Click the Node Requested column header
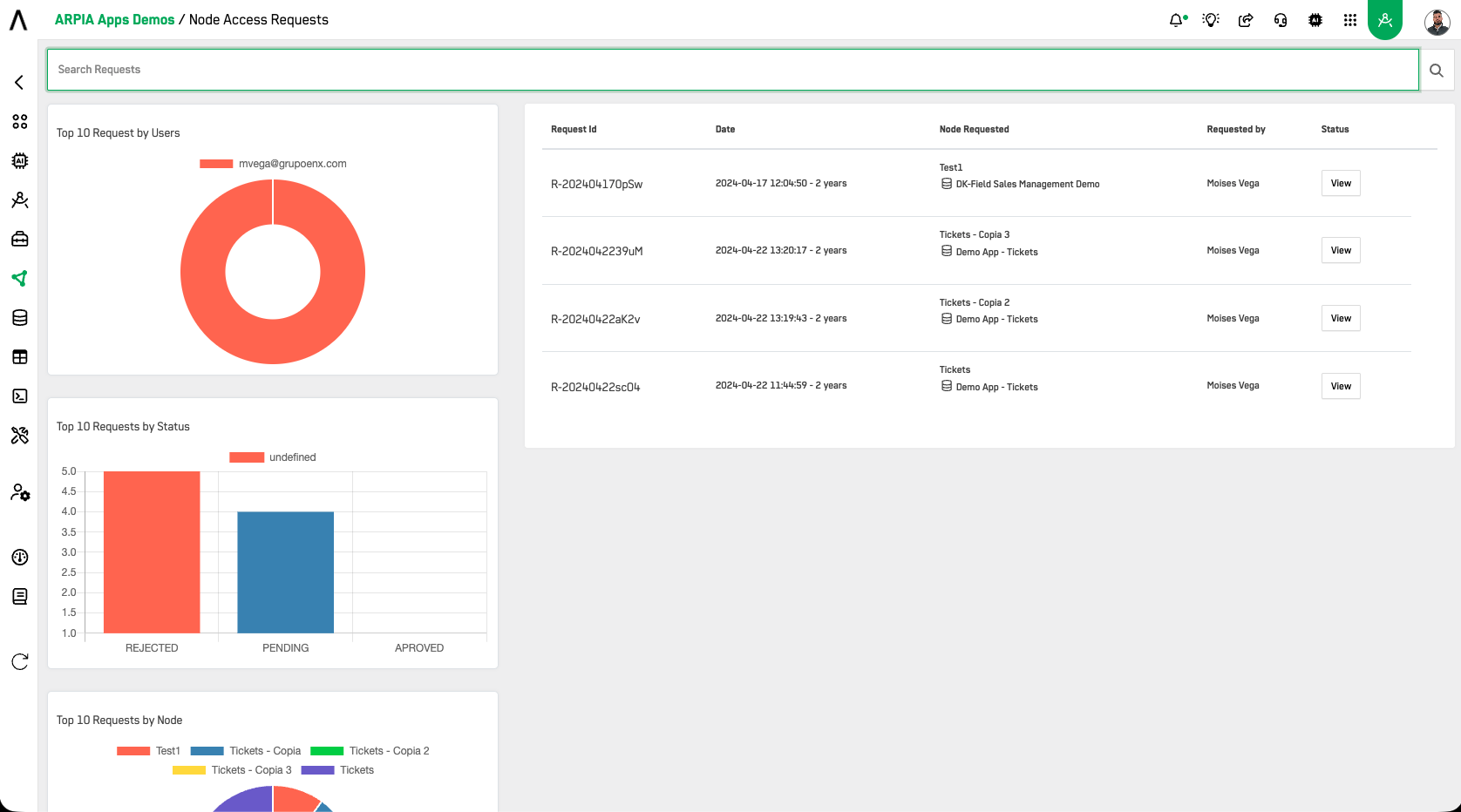1461x812 pixels. click(974, 129)
